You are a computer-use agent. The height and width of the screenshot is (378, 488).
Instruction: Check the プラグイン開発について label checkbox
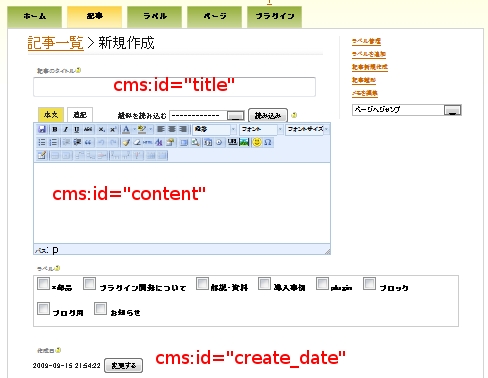90,284
